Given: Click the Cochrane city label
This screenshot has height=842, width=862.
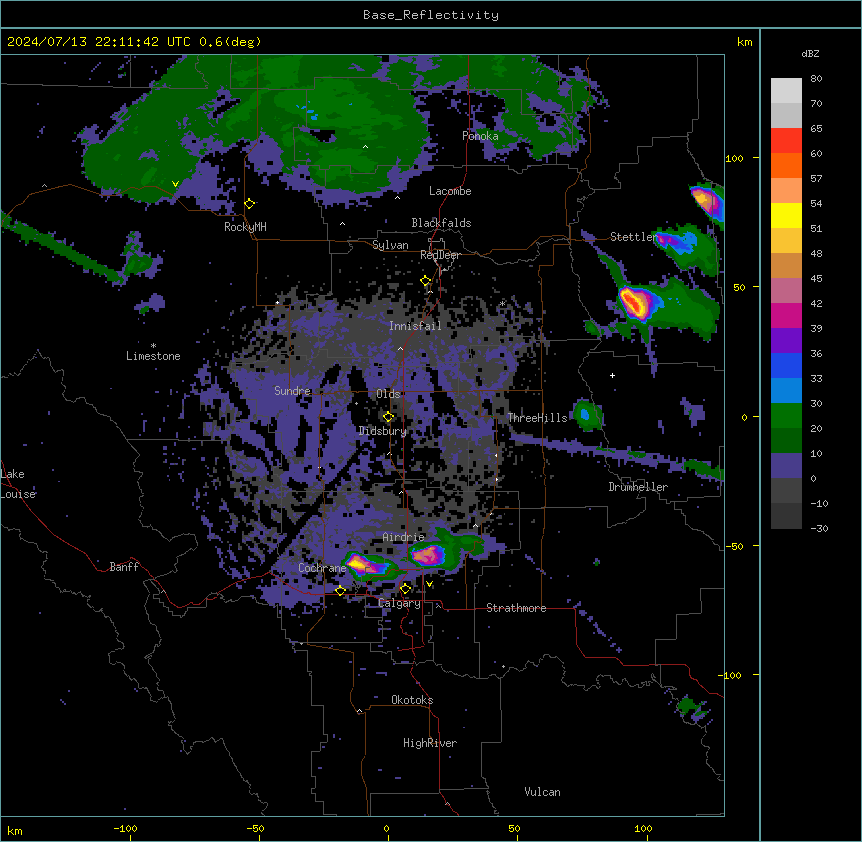Looking at the screenshot, I should 322,568.
